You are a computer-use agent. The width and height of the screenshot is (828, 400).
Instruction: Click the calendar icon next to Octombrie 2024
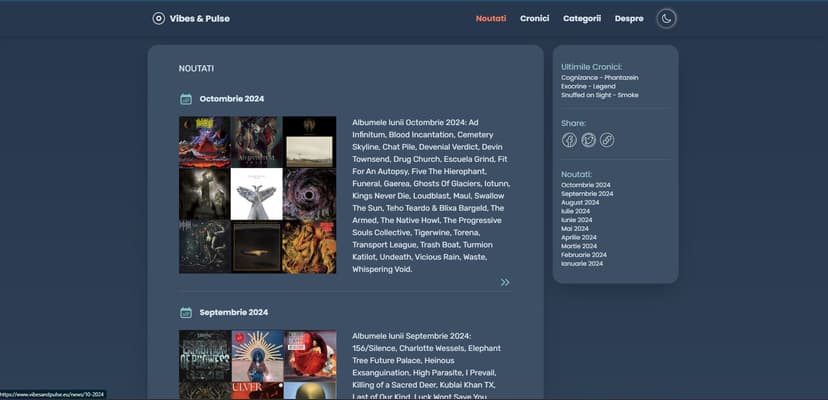186,99
